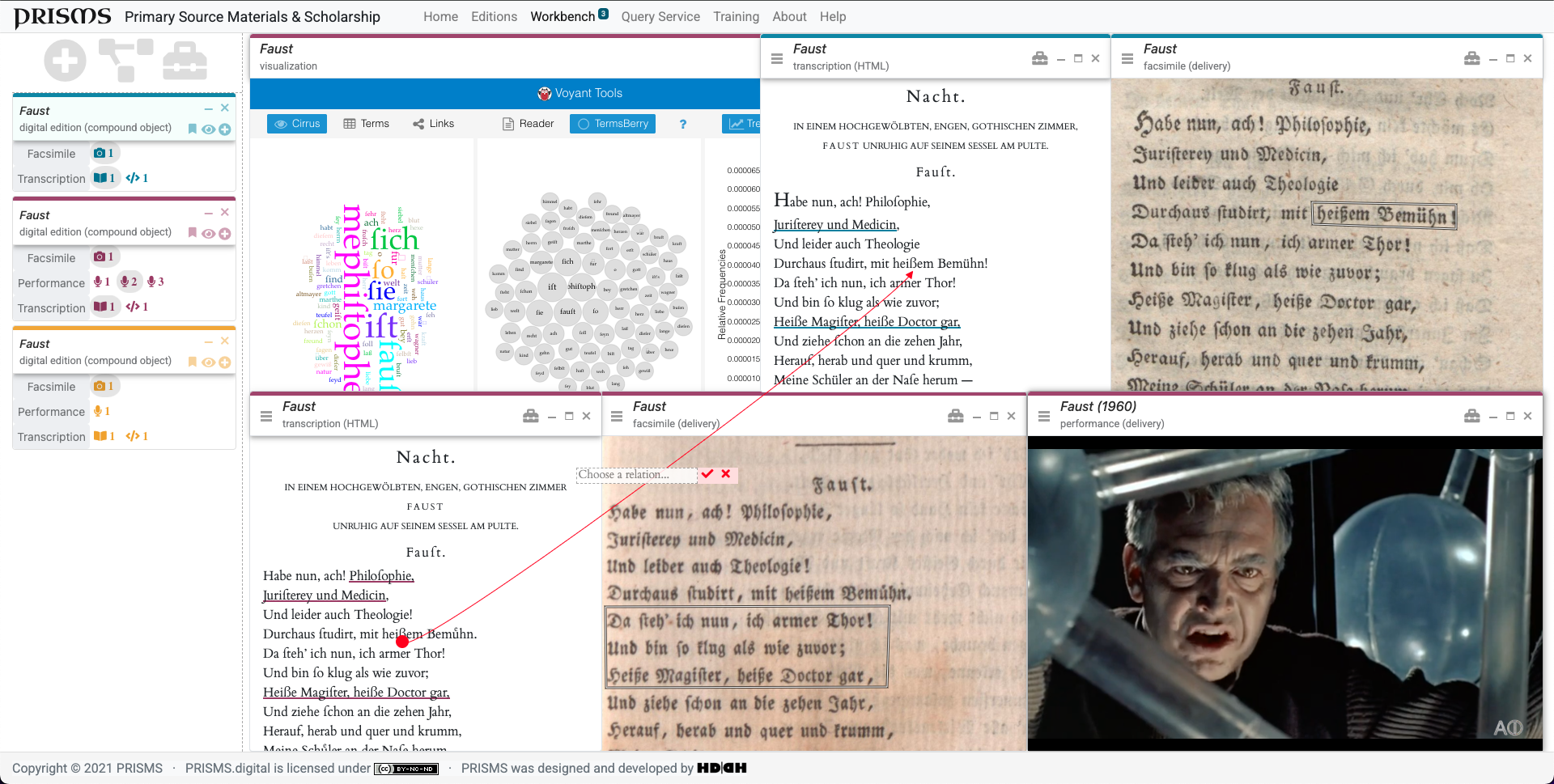Image resolution: width=1554 pixels, height=784 pixels.
Task: Open teal Faust facsimile camera 1
Action: point(104,153)
